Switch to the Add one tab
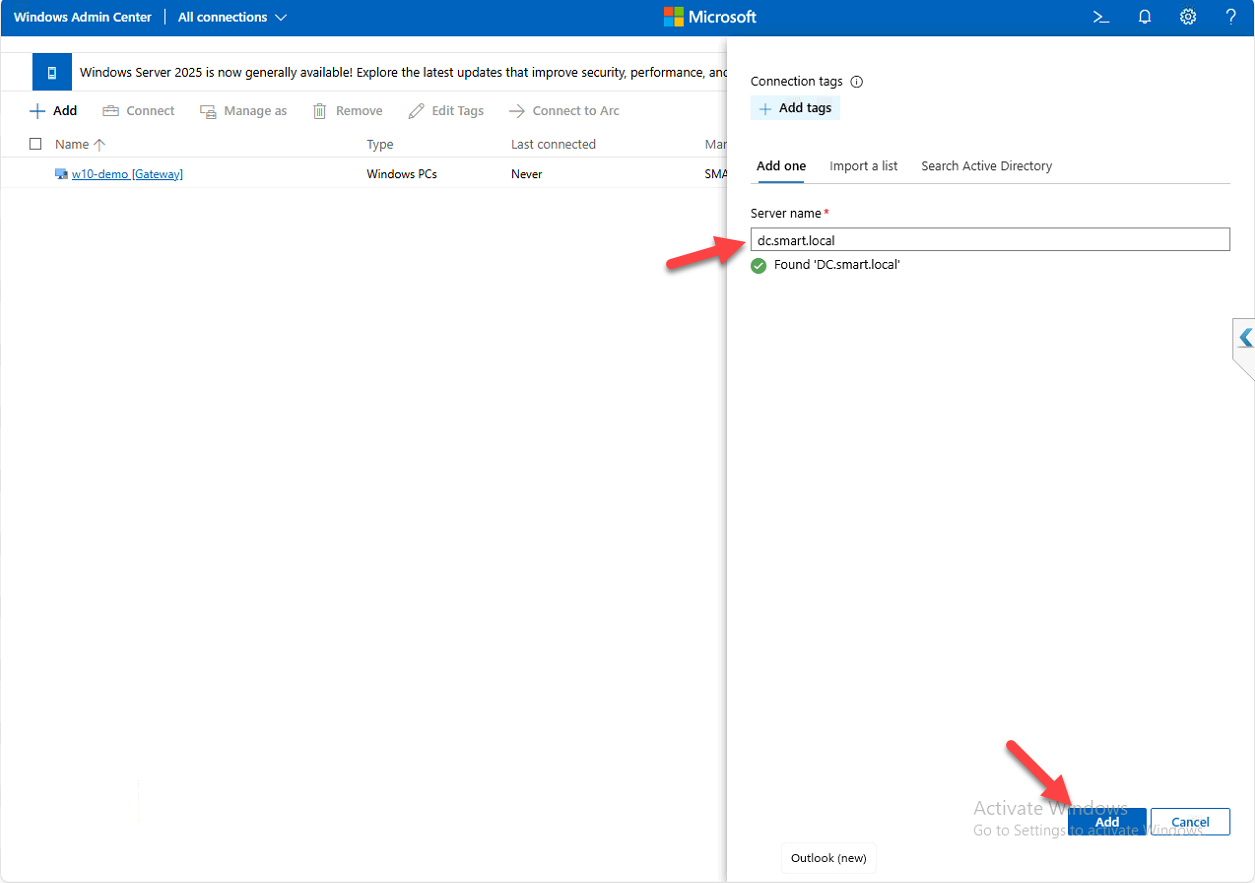1255x883 pixels. click(x=781, y=166)
